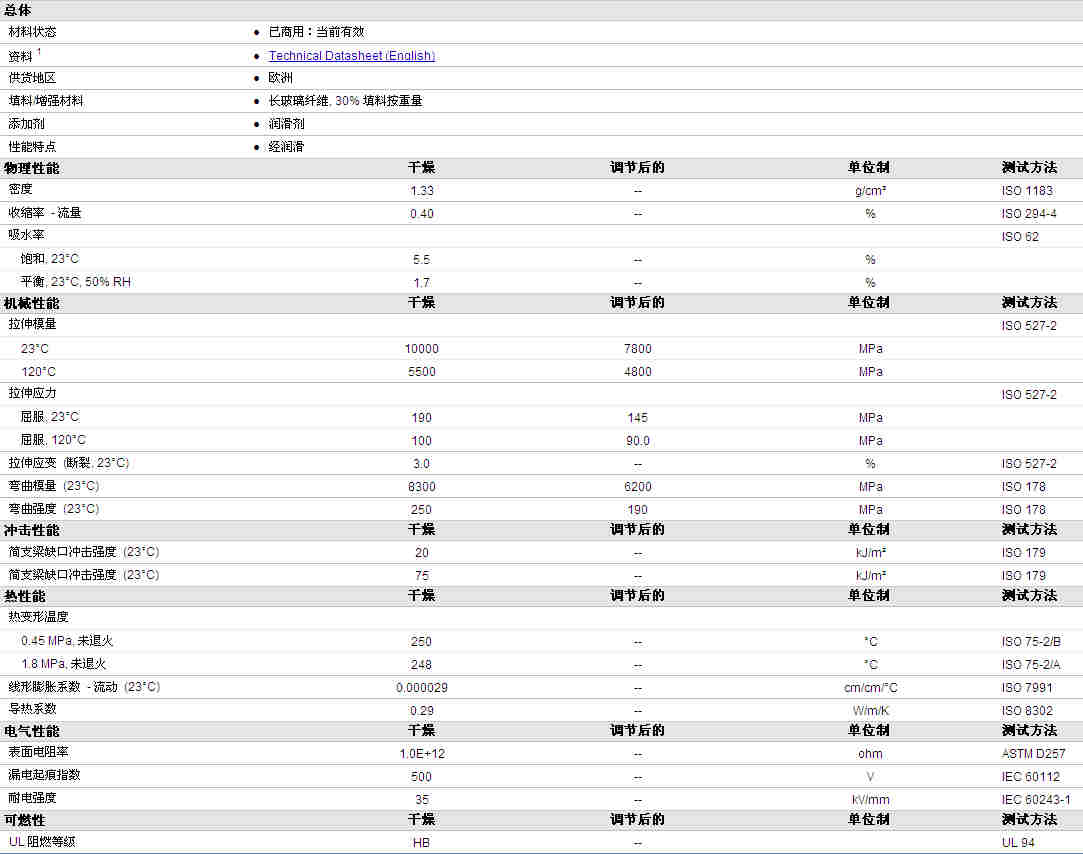Click the ISO 62 test method
Viewport: 1083px width, 854px height.
click(x=1020, y=236)
